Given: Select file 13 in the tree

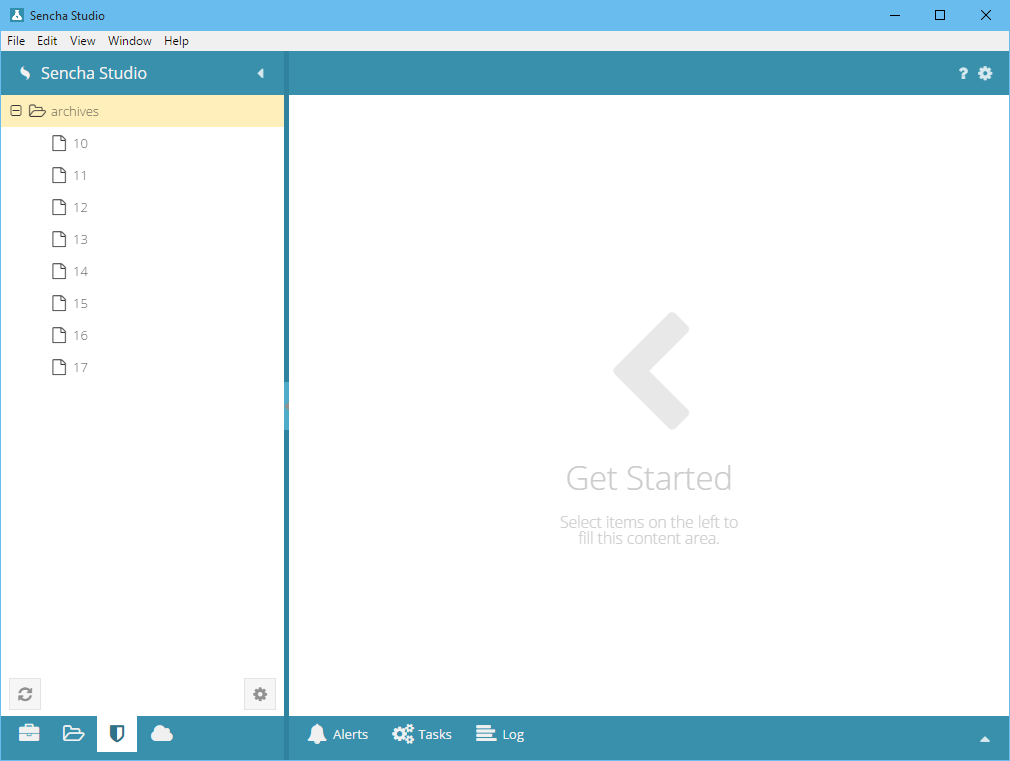Looking at the screenshot, I should tap(142, 239).
